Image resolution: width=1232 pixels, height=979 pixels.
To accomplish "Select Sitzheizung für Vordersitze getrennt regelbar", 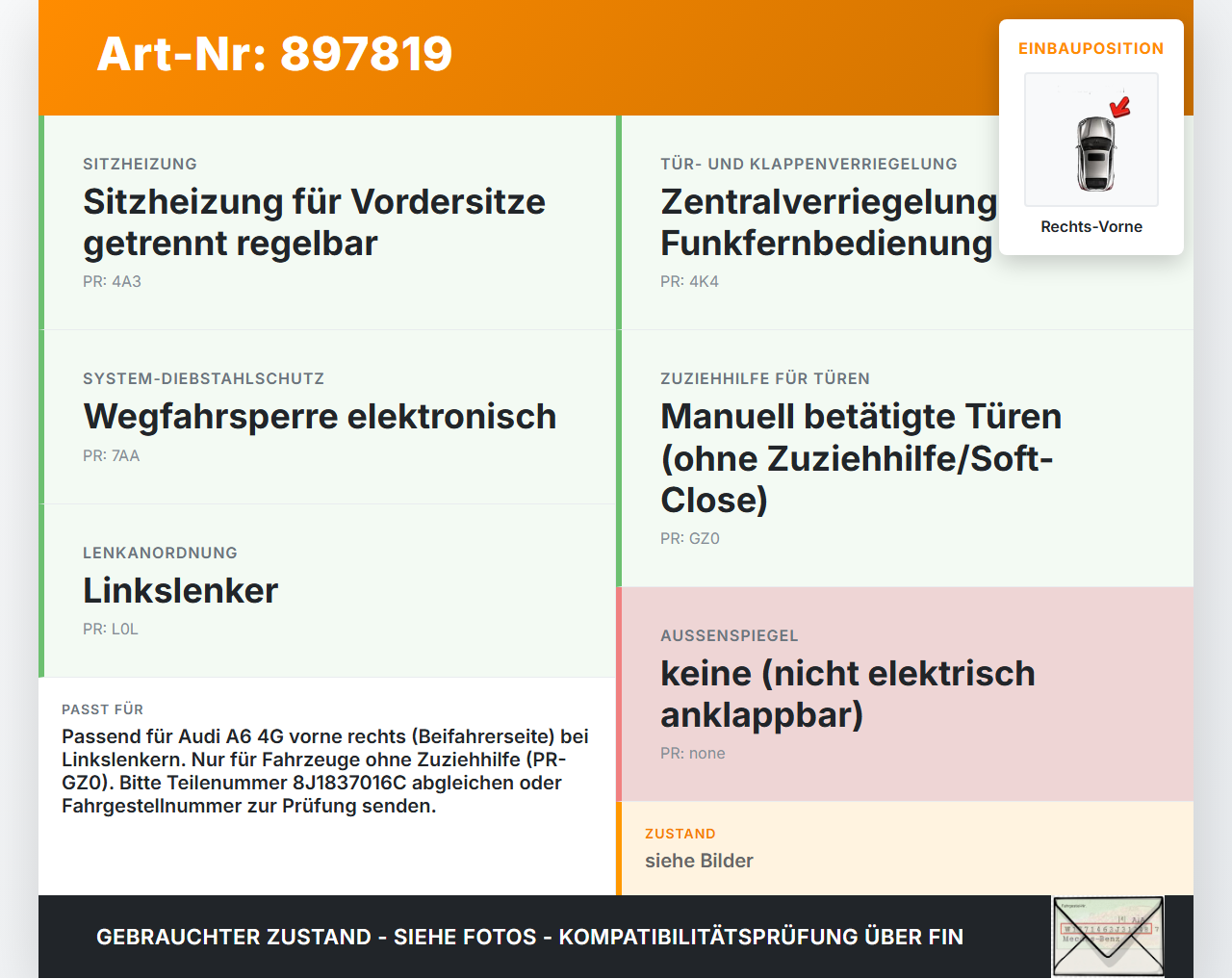I will [x=314, y=222].
